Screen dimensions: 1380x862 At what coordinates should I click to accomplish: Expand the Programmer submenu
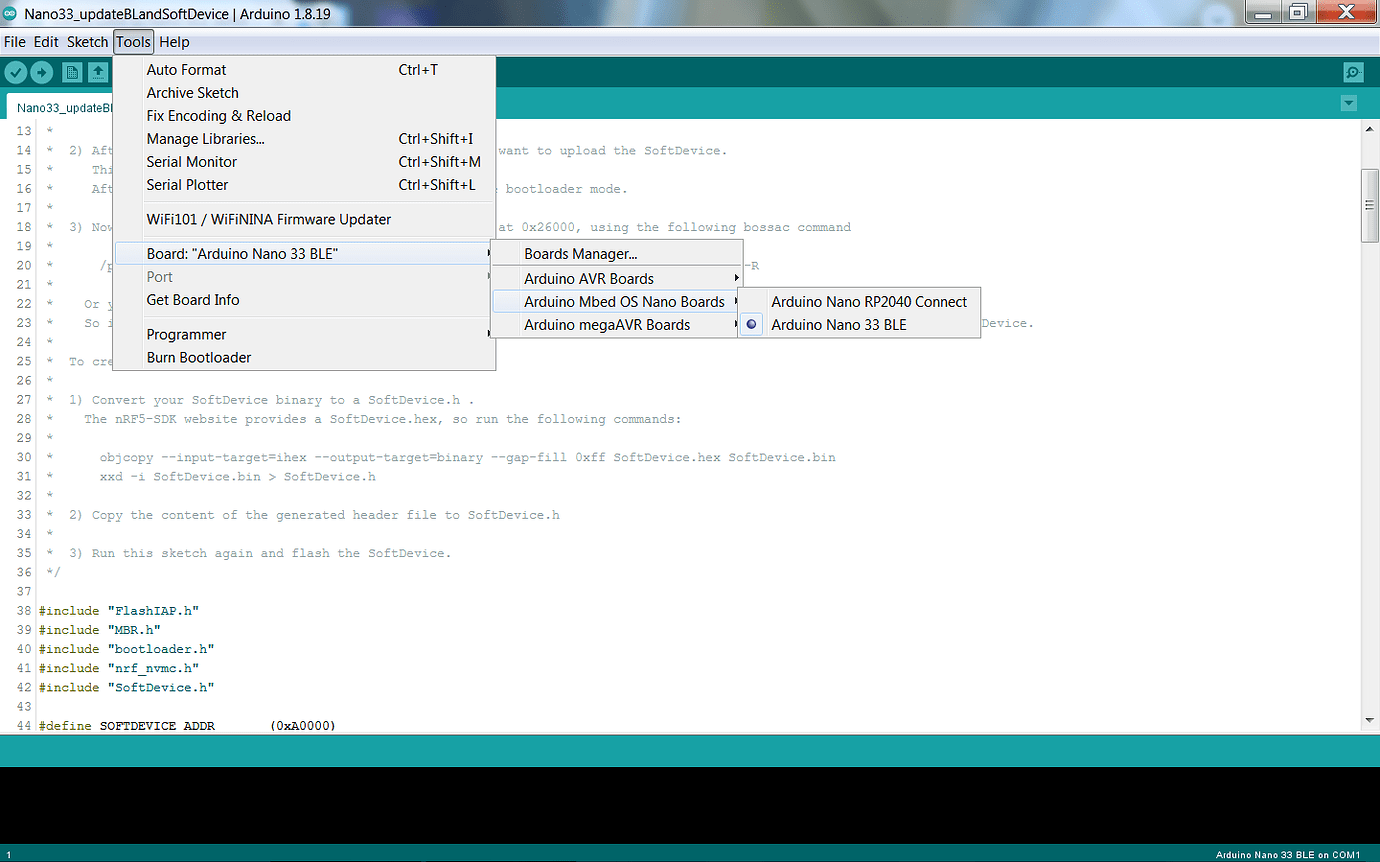pyautogui.click(x=304, y=335)
